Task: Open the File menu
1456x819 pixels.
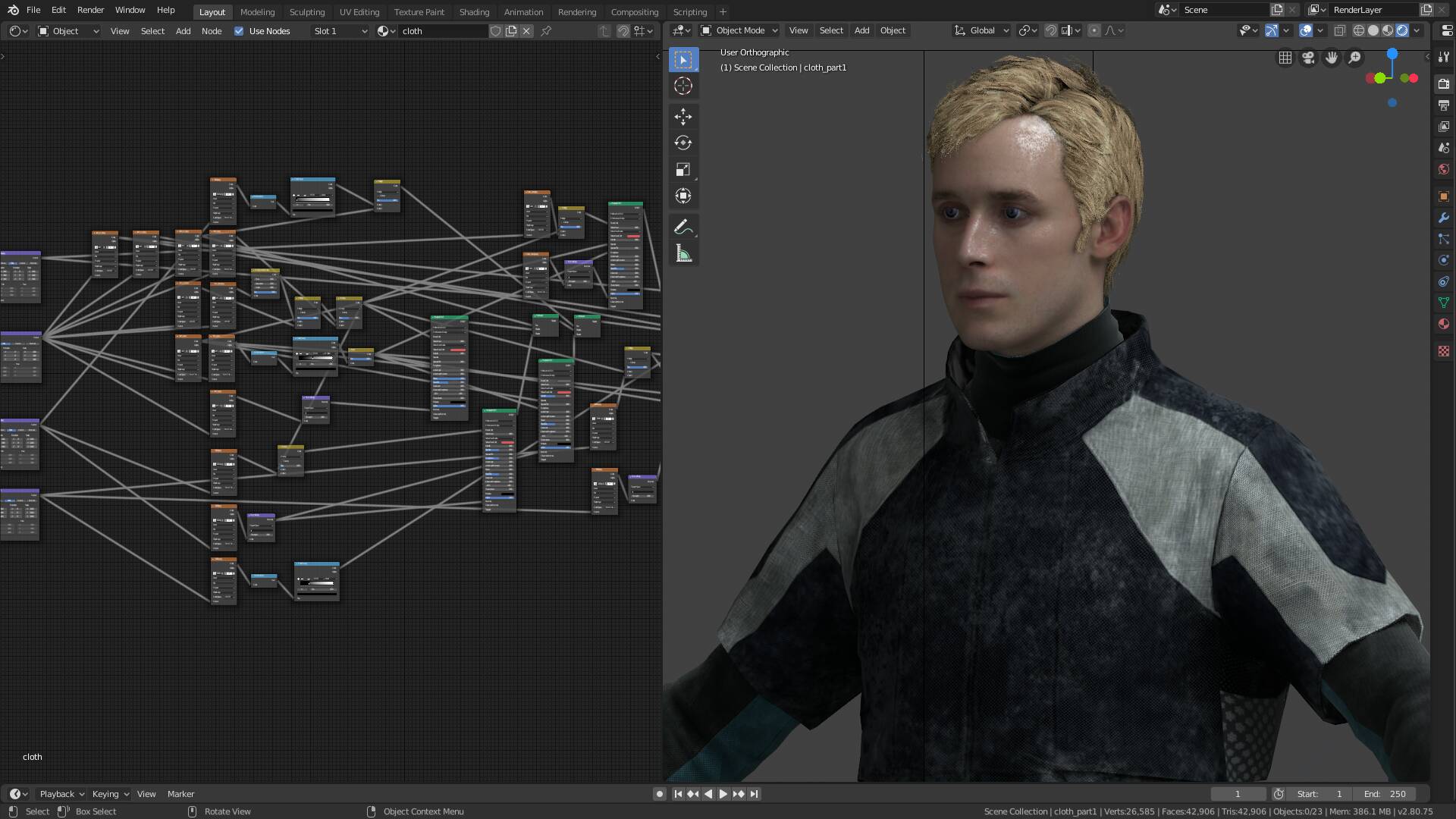Action: click(x=33, y=11)
